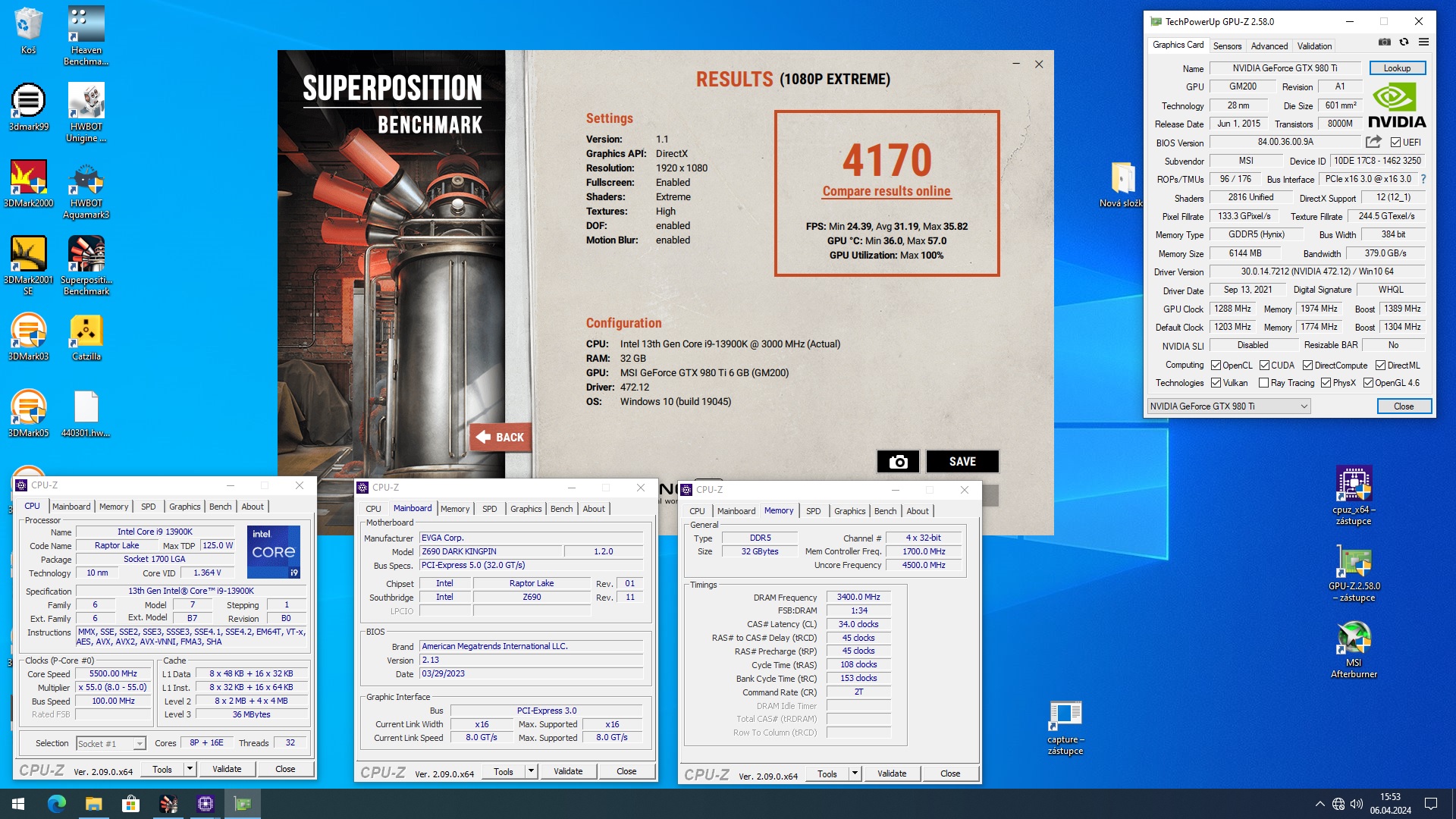Click the 4170 benchmark score
The image size is (1456, 819).
click(x=886, y=160)
